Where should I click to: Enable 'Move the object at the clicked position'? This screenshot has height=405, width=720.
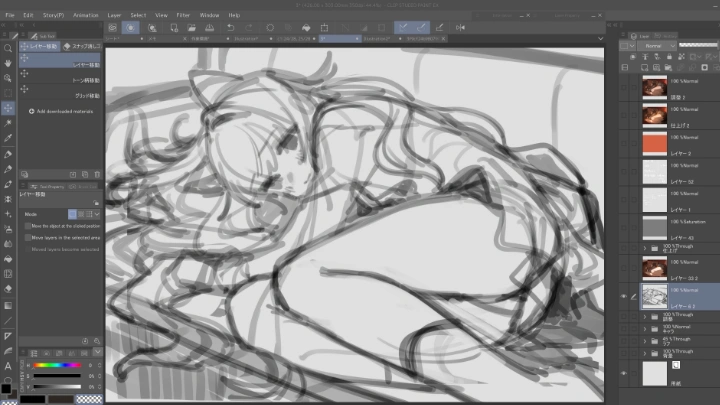pos(28,226)
